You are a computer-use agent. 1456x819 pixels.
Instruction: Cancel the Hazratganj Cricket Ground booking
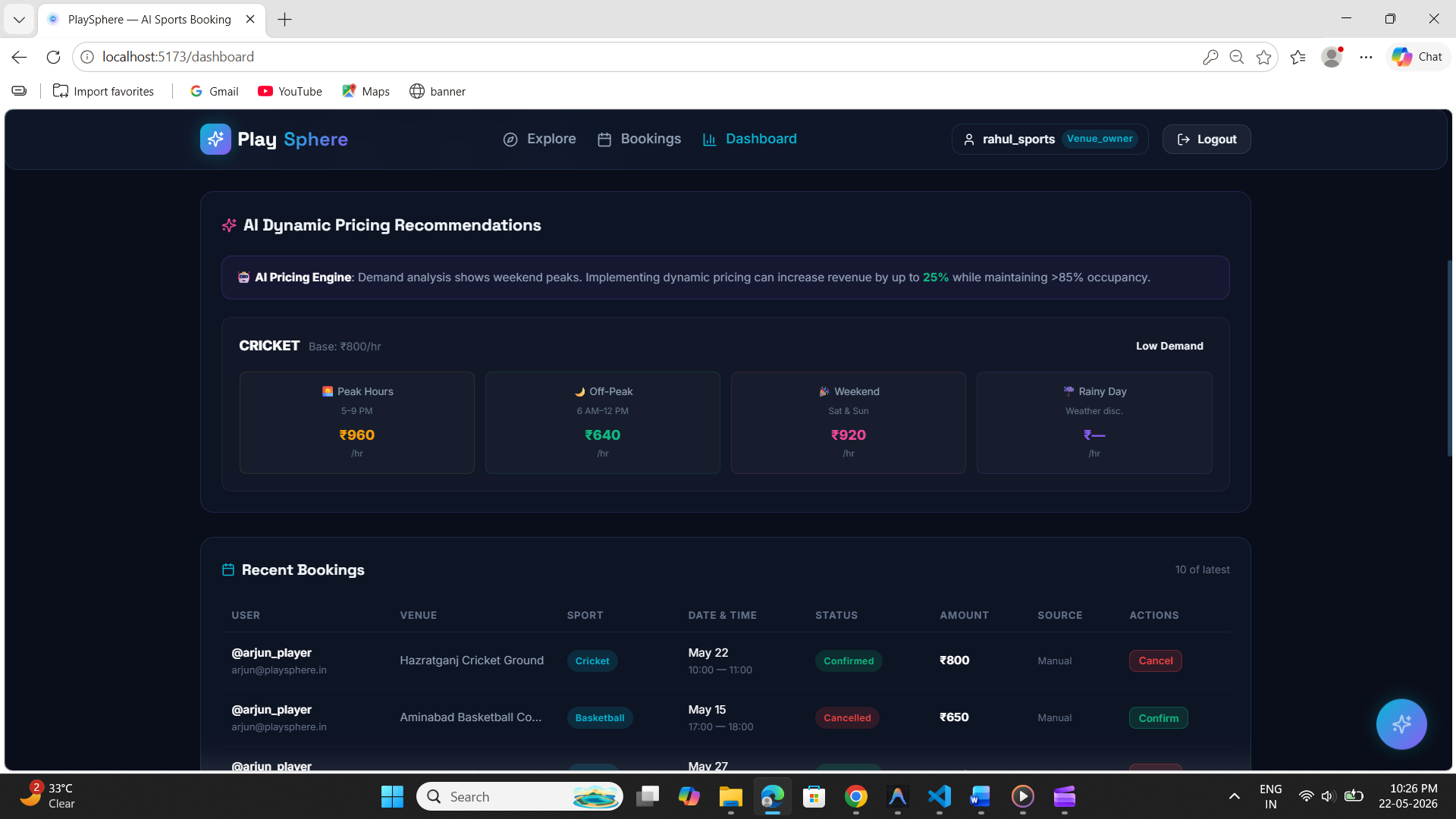(x=1155, y=661)
